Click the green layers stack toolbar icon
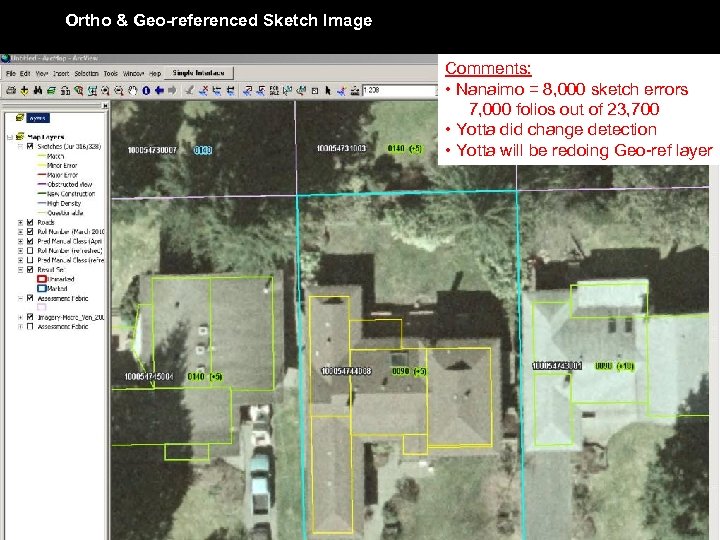 click(x=51, y=90)
